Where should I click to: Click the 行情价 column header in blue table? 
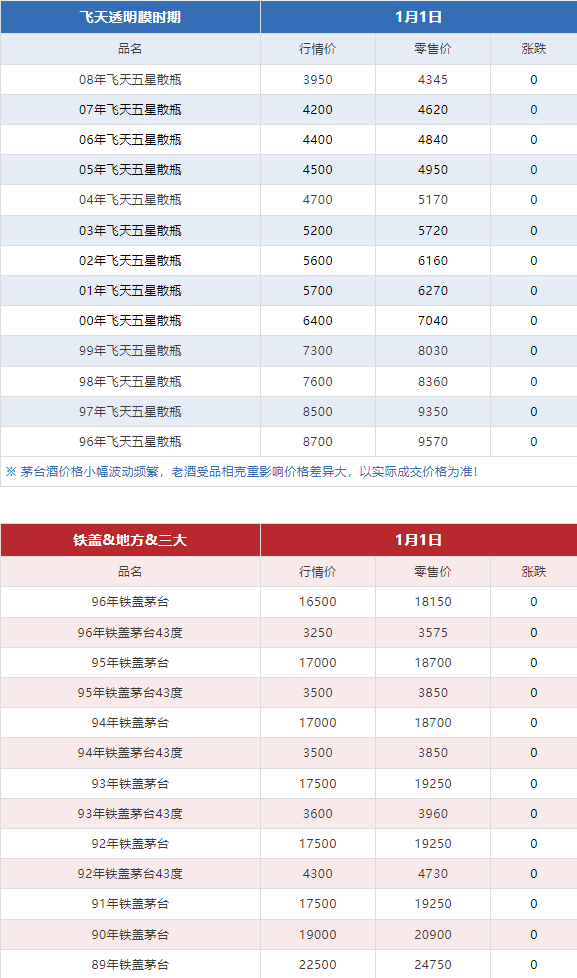pyautogui.click(x=318, y=49)
